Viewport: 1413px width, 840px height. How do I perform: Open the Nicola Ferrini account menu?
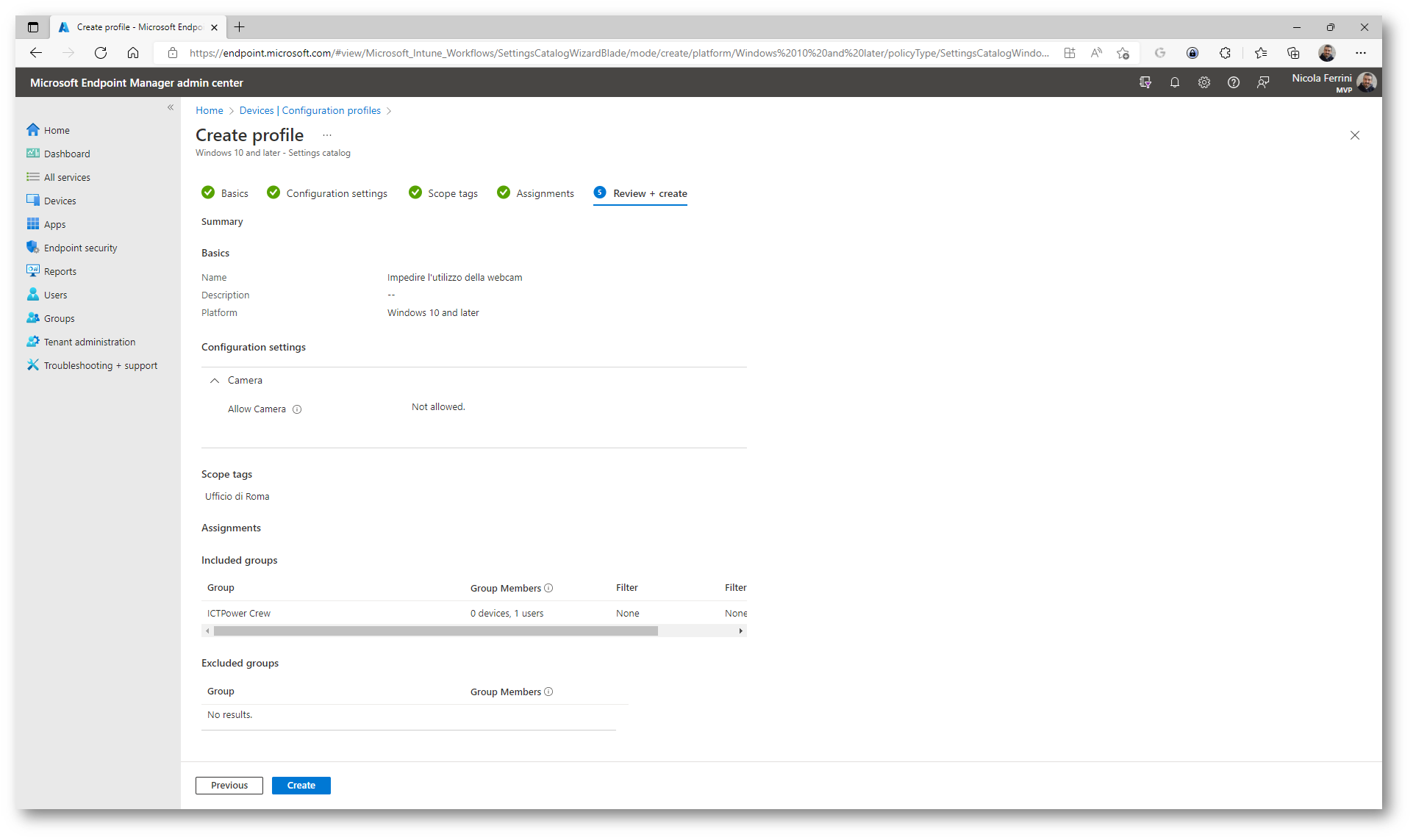1334,82
